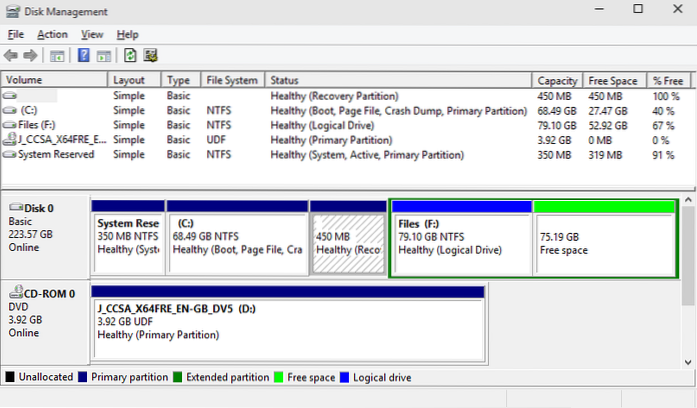Click the Back arrow in the toolbar
Viewport: 697px width, 408px height.
point(11,54)
